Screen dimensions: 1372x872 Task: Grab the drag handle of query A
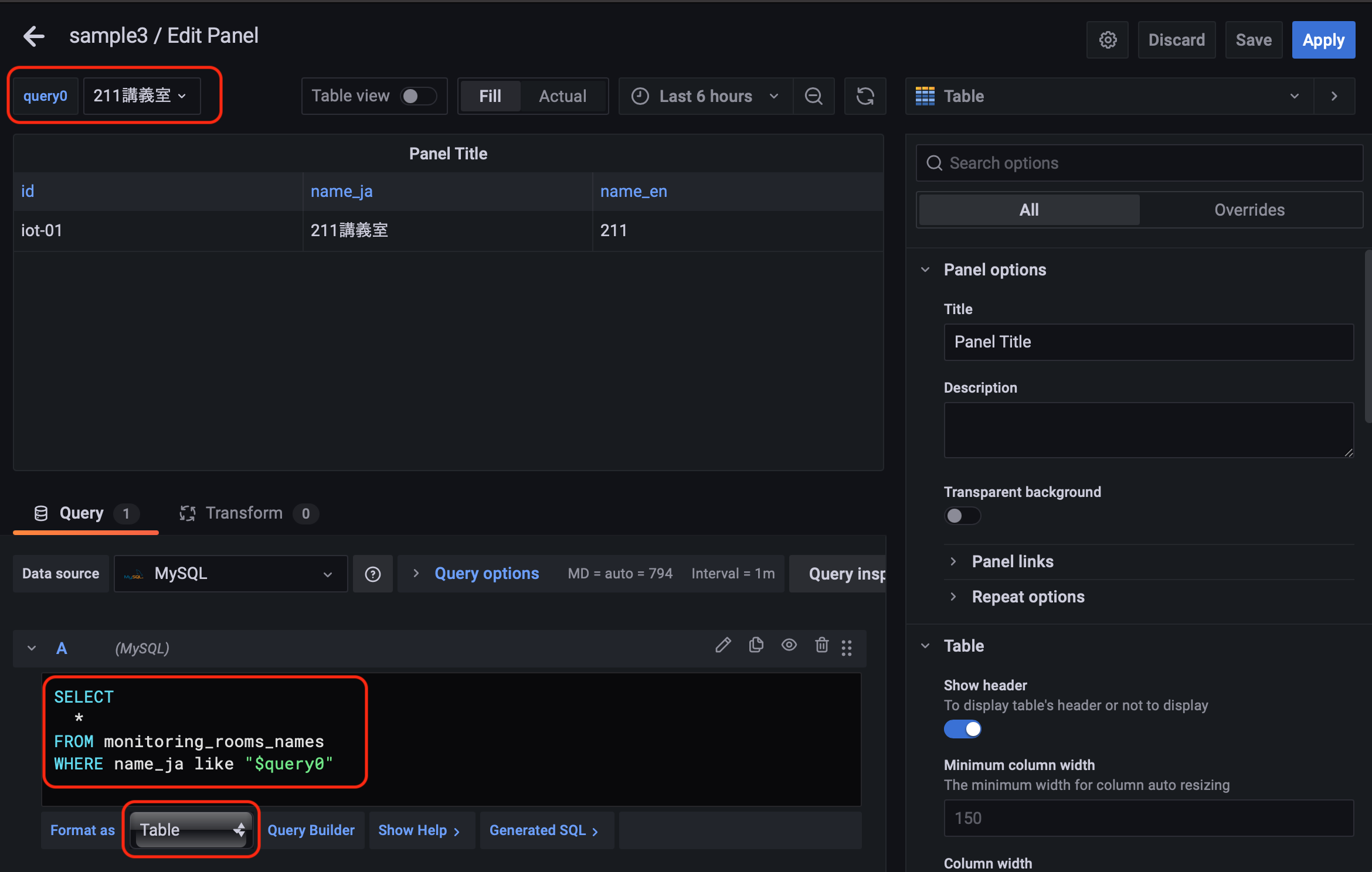click(x=847, y=648)
